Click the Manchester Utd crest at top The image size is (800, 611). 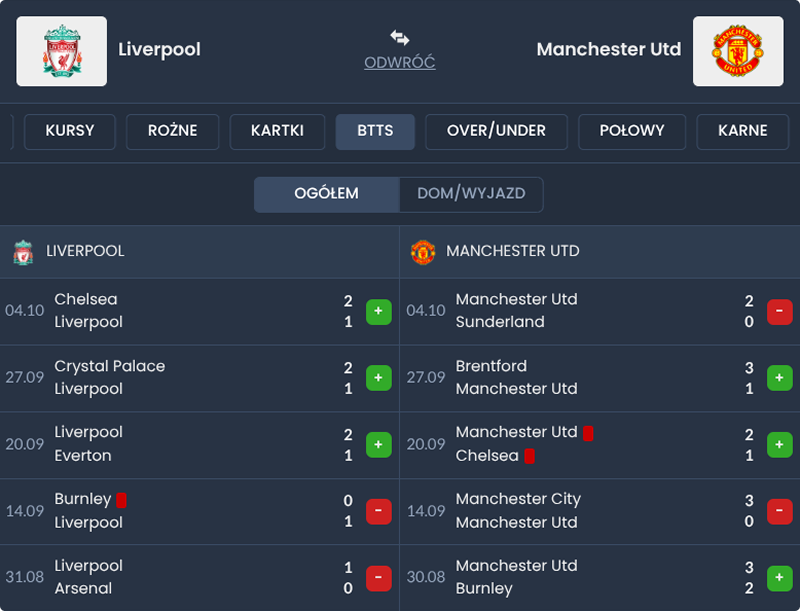(737, 51)
